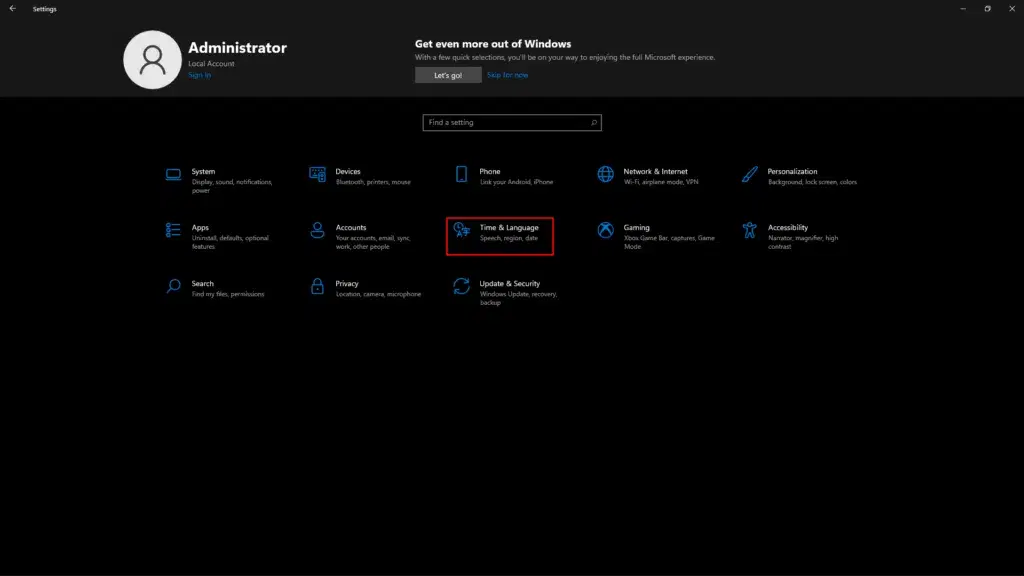Viewport: 1024px width, 576px height.
Task: Click the Search magnifier category icon
Action: click(173, 287)
